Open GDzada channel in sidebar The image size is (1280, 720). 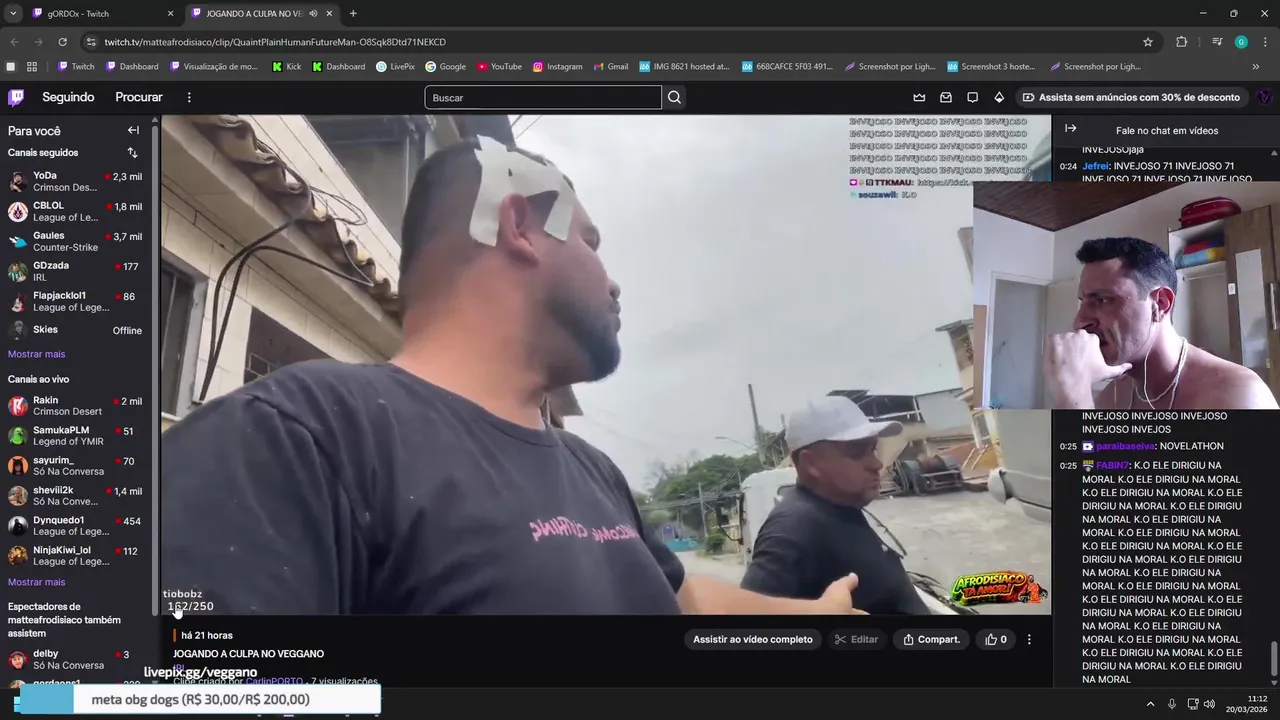76,271
